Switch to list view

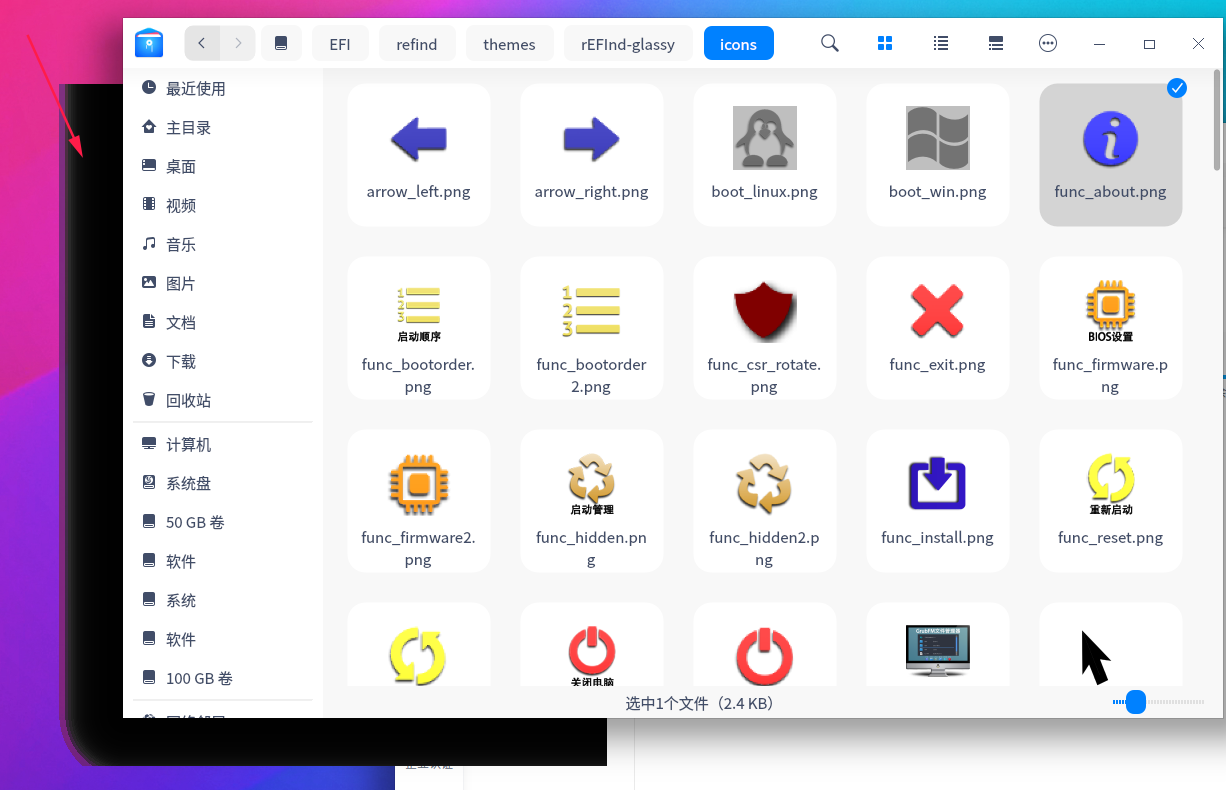(x=940, y=43)
